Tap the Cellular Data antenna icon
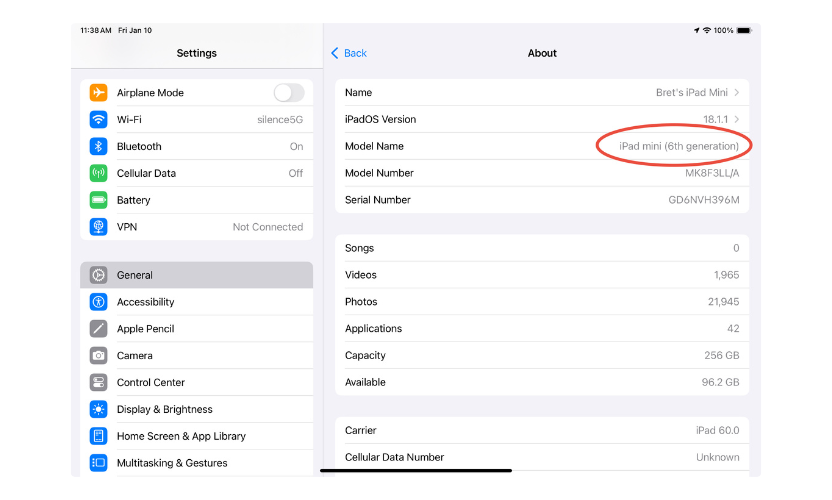Viewport: 832px width, 500px height. click(98, 173)
